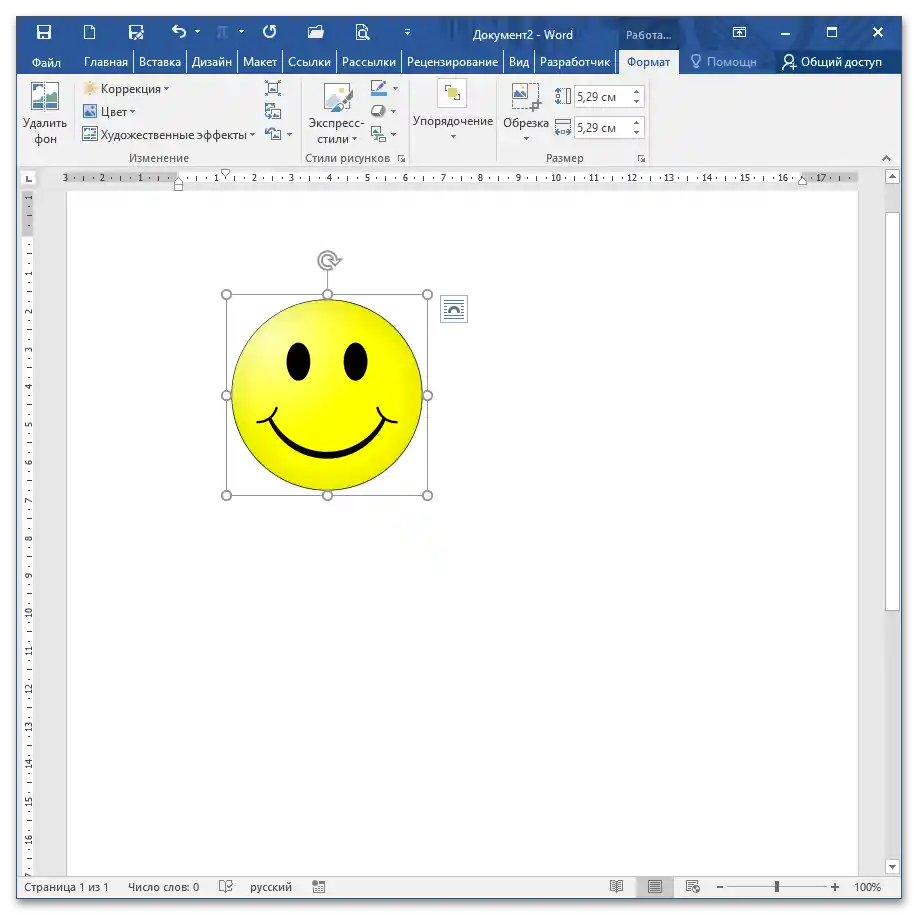Open the Коррекция dropdown
Screen dimensions: 918x915
(126, 89)
